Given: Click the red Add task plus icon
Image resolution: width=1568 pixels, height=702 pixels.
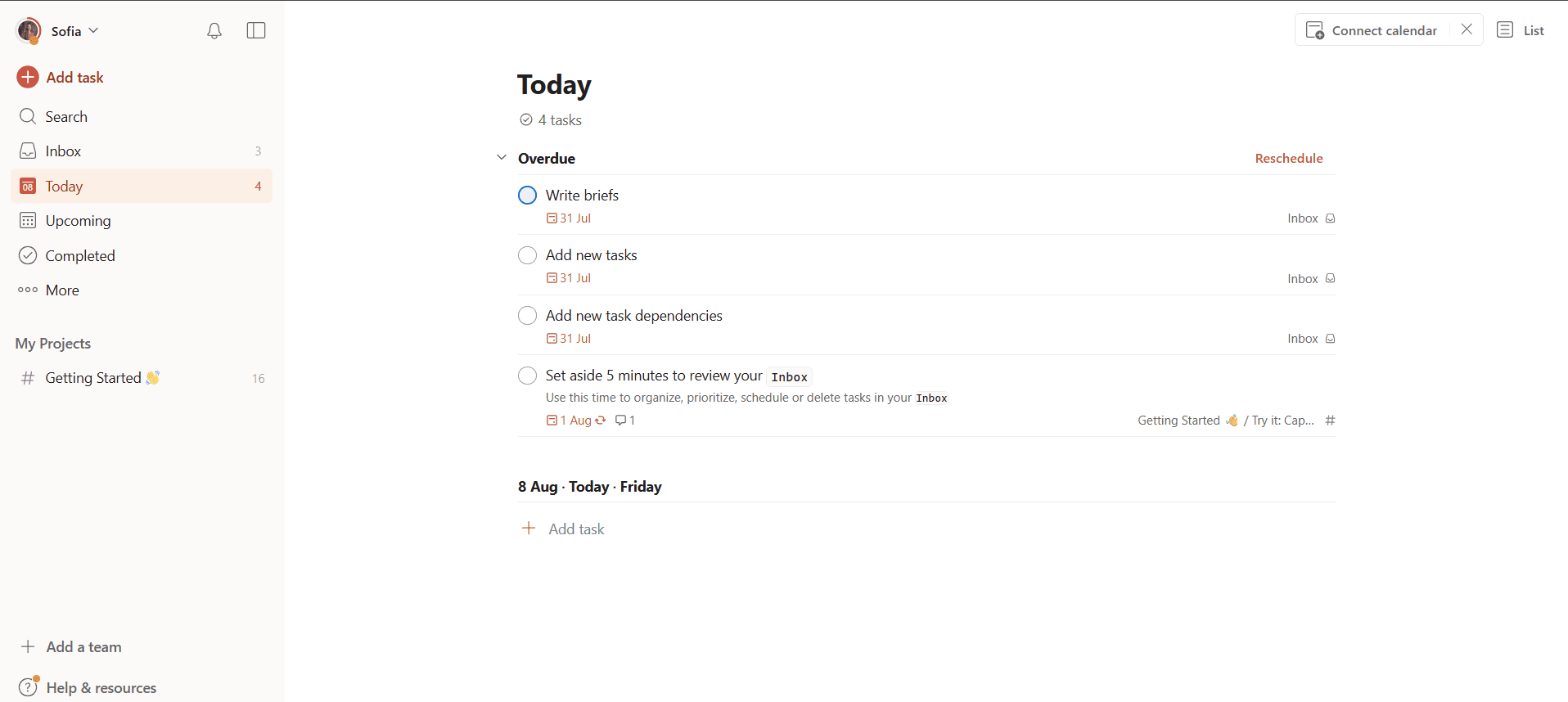Looking at the screenshot, I should (28, 77).
